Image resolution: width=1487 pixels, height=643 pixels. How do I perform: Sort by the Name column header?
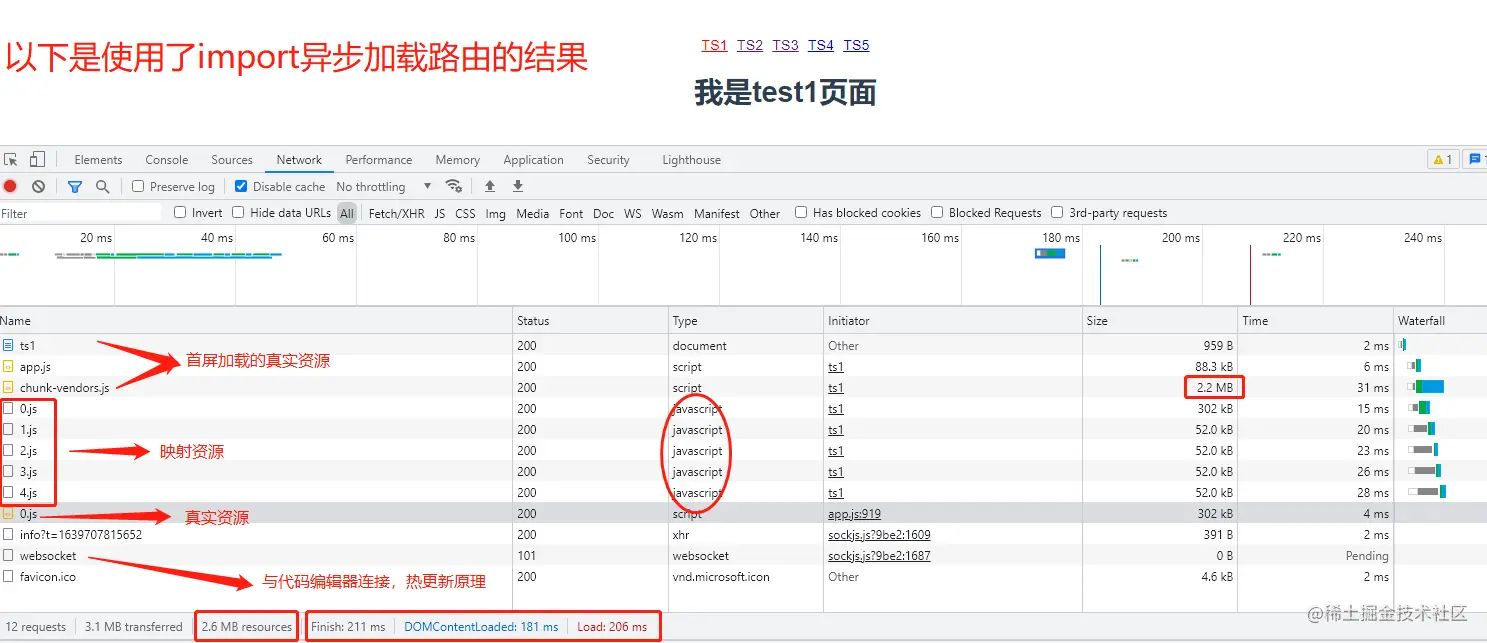click(256, 321)
